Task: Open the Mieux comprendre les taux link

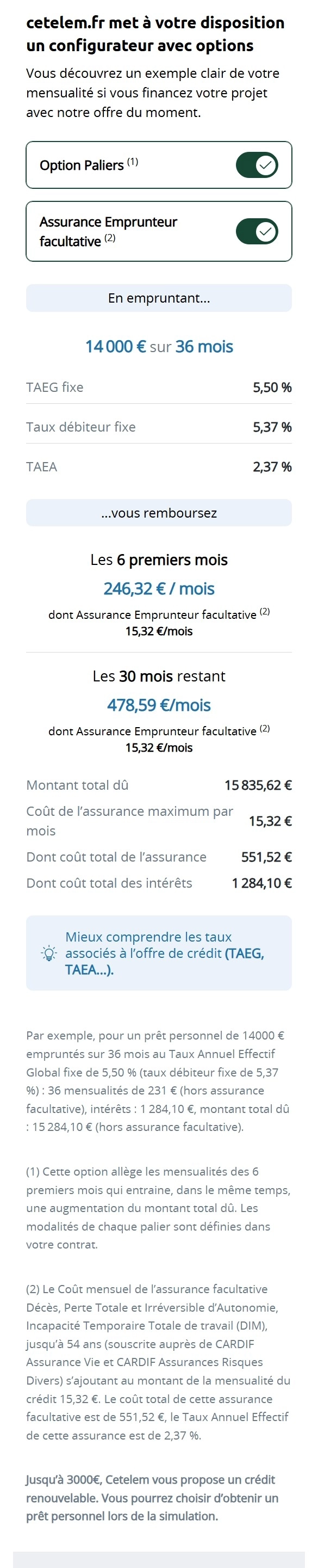Action: point(165,953)
